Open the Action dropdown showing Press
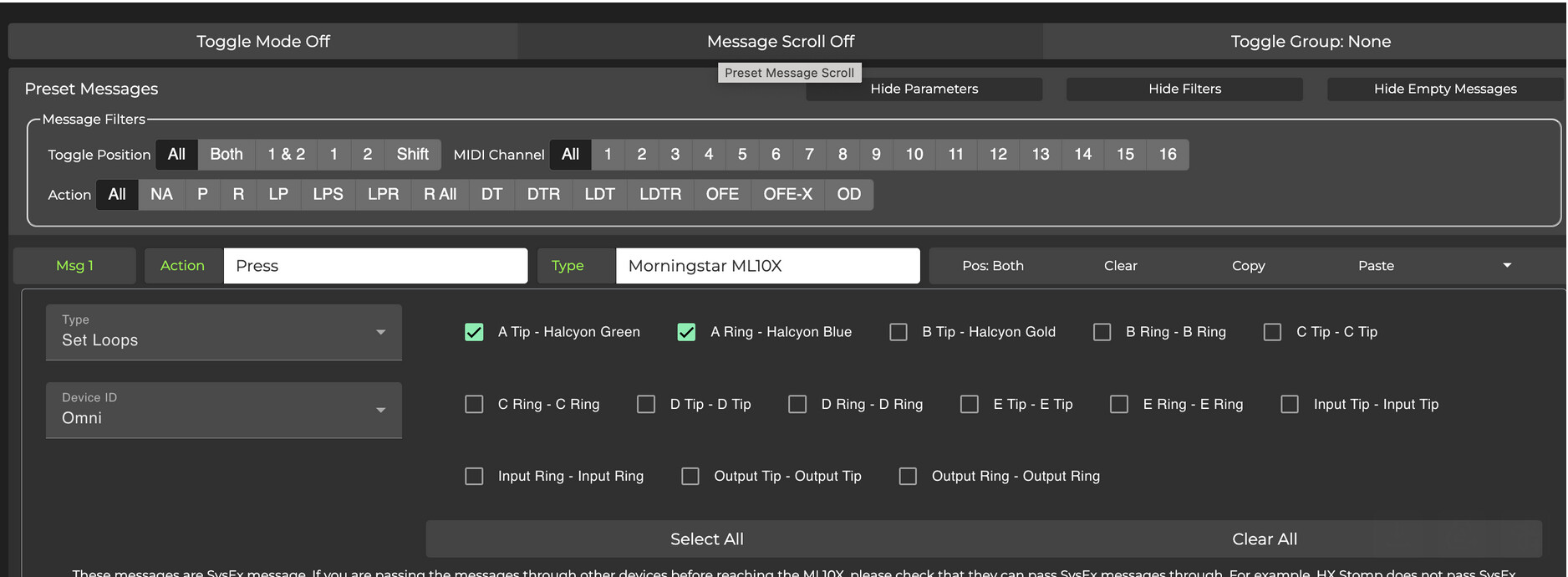Viewport: 1568px width, 577px height. pos(375,265)
